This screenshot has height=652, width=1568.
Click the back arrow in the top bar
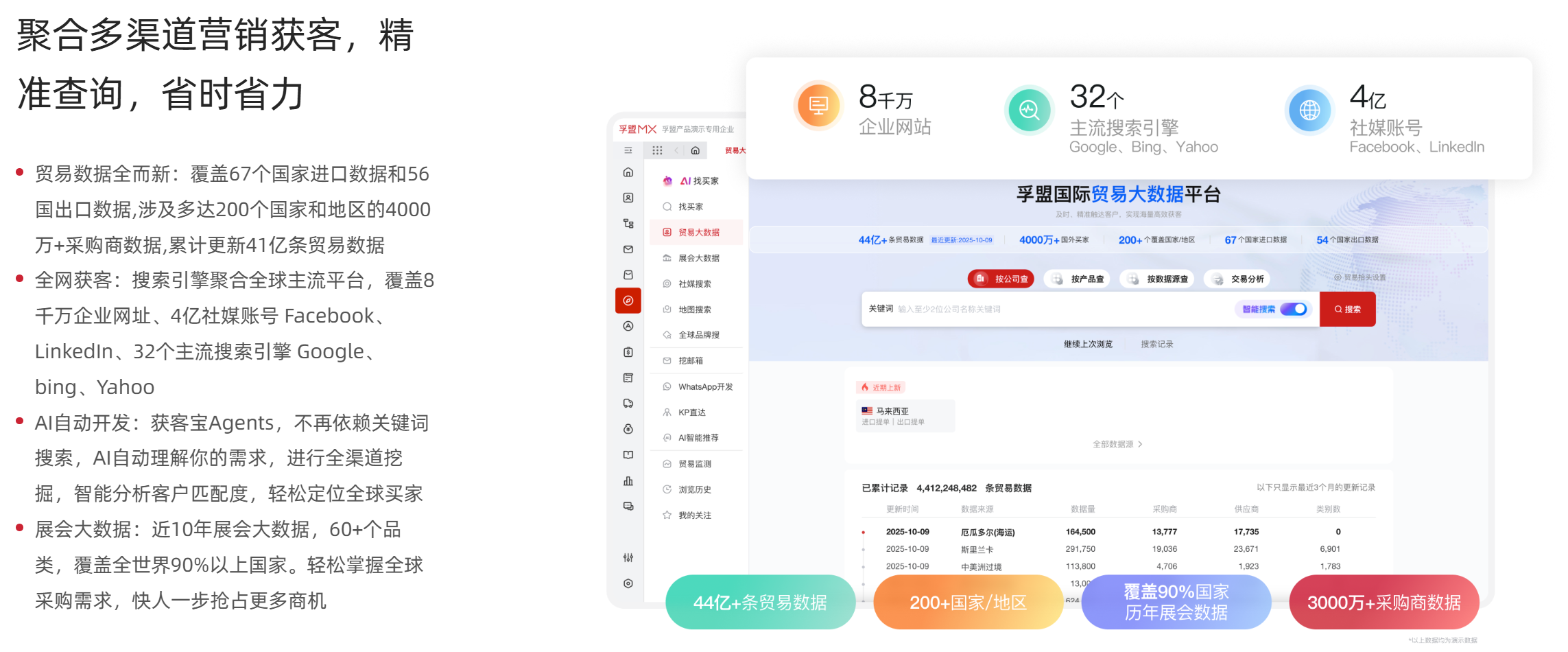point(676,150)
